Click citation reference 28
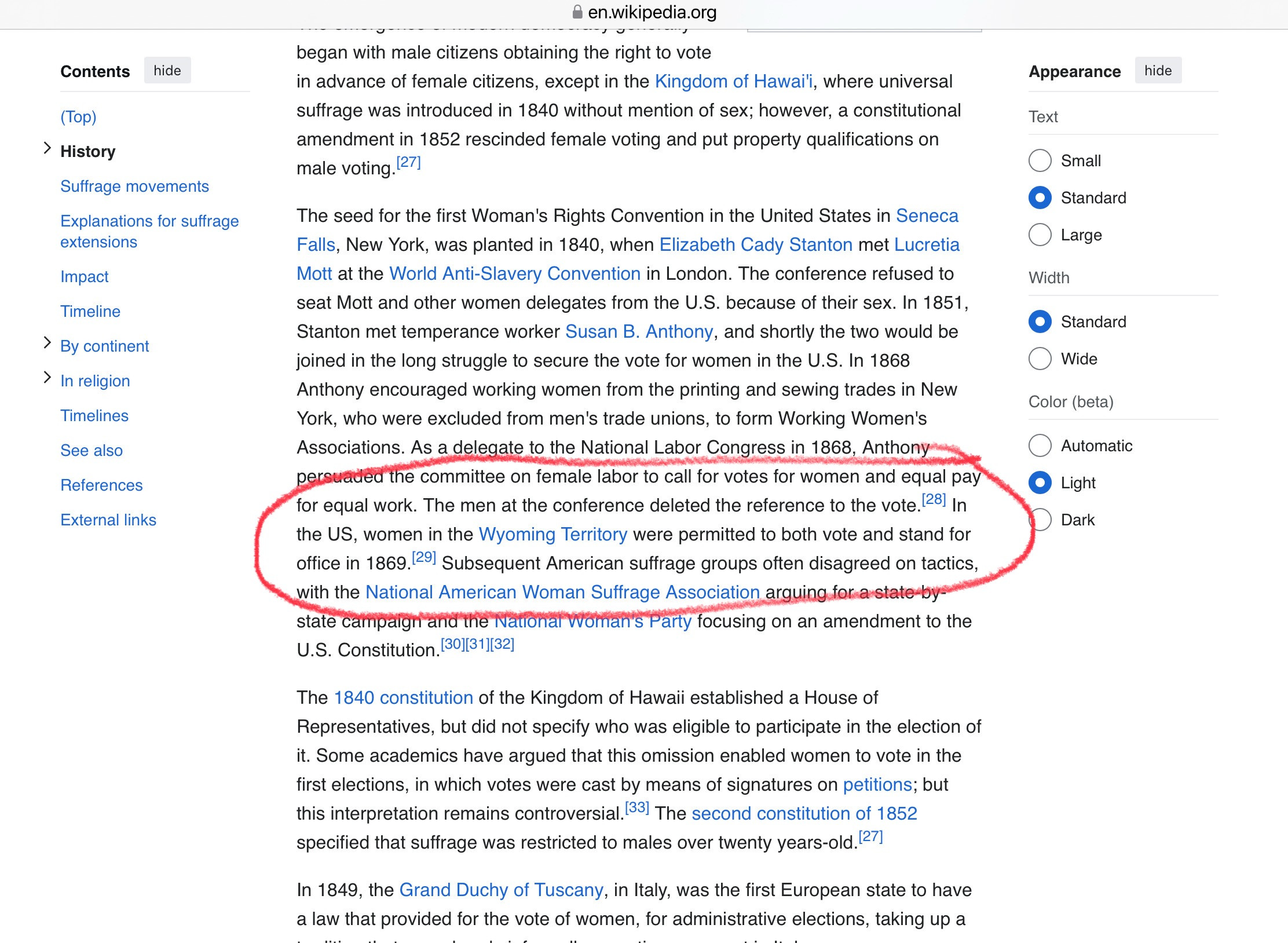The width and height of the screenshot is (1288, 943). [x=933, y=499]
